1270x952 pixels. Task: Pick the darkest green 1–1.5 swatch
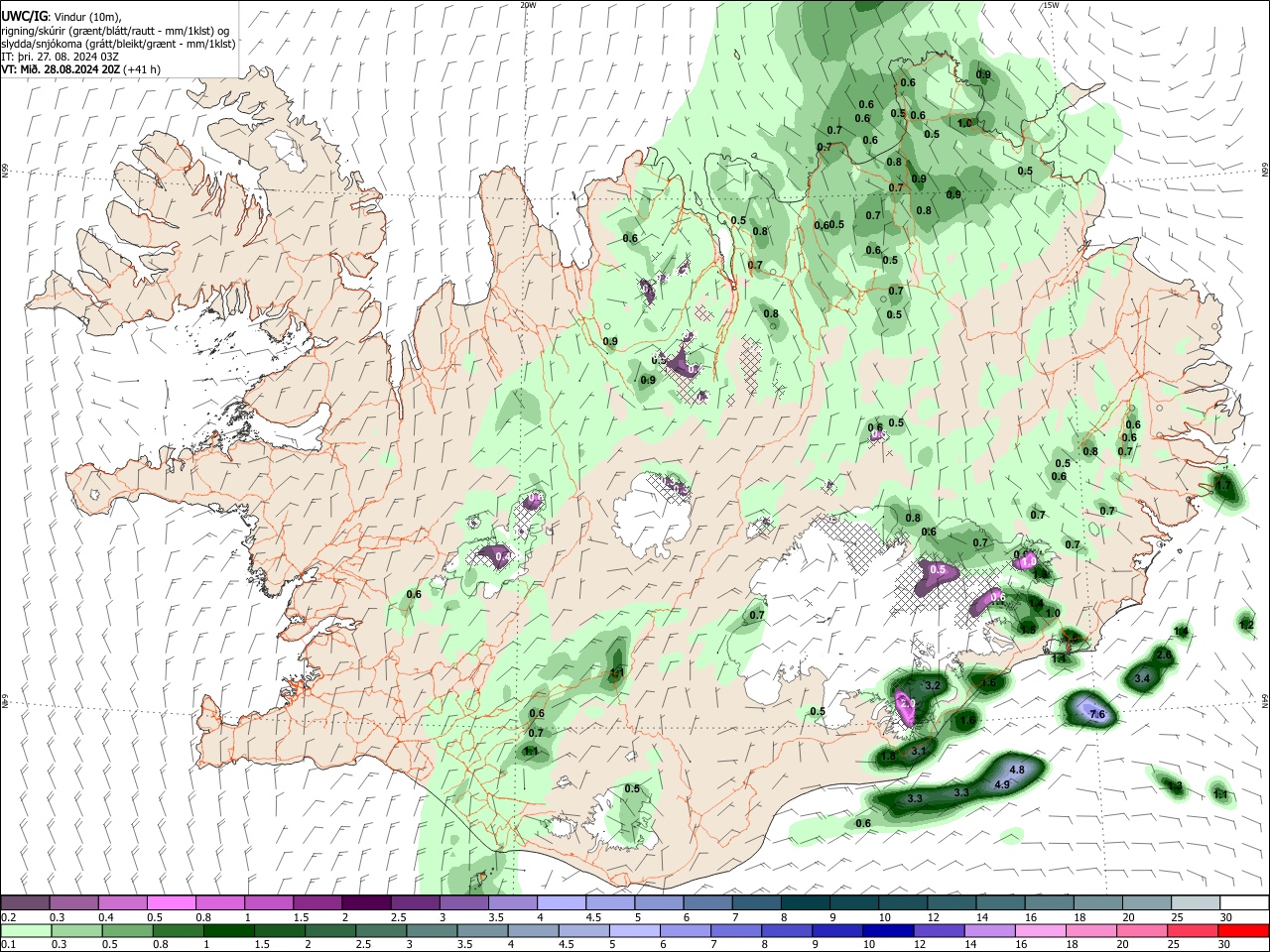(x=228, y=930)
